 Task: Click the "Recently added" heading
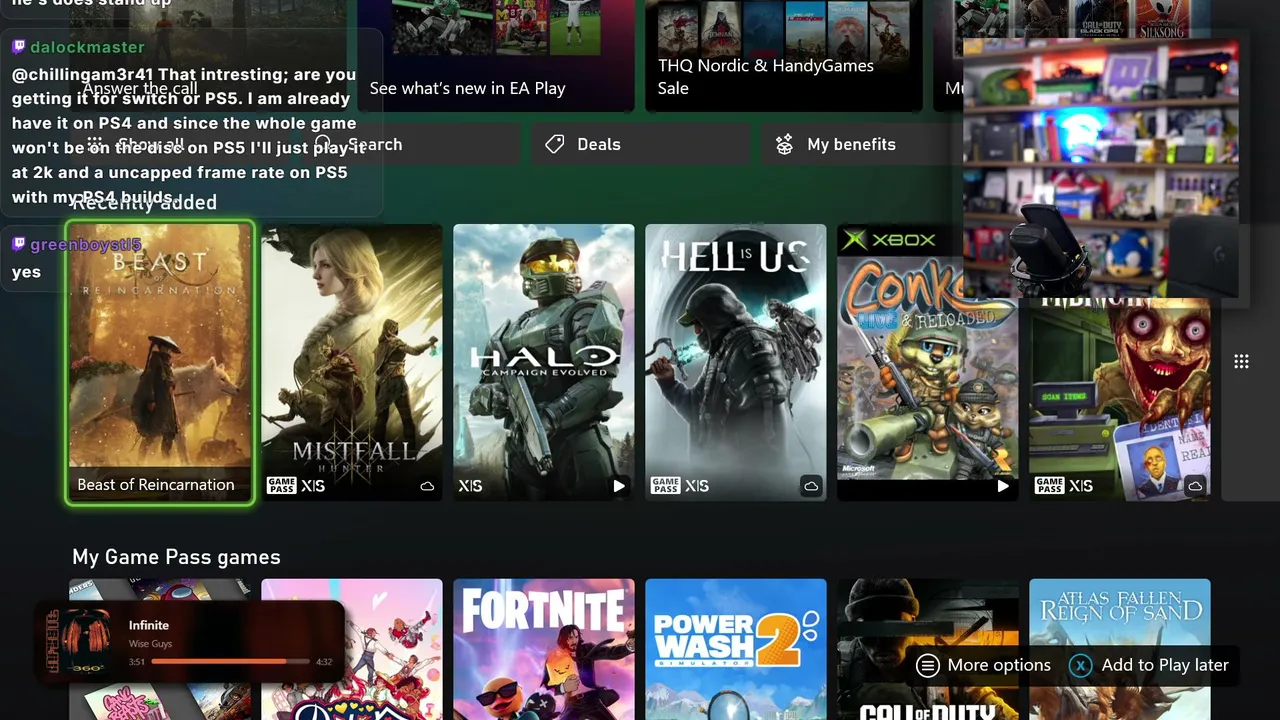pyautogui.click(x=145, y=203)
